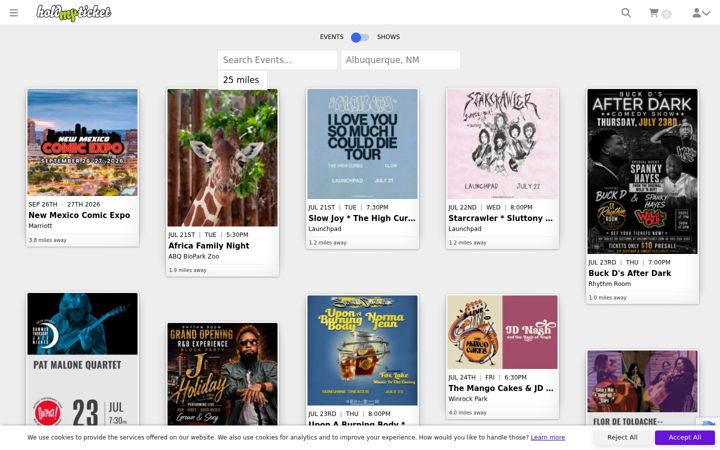Viewport: 720px width, 450px height.
Task: Click the New Mexico Comic Expo title
Action: click(79, 215)
